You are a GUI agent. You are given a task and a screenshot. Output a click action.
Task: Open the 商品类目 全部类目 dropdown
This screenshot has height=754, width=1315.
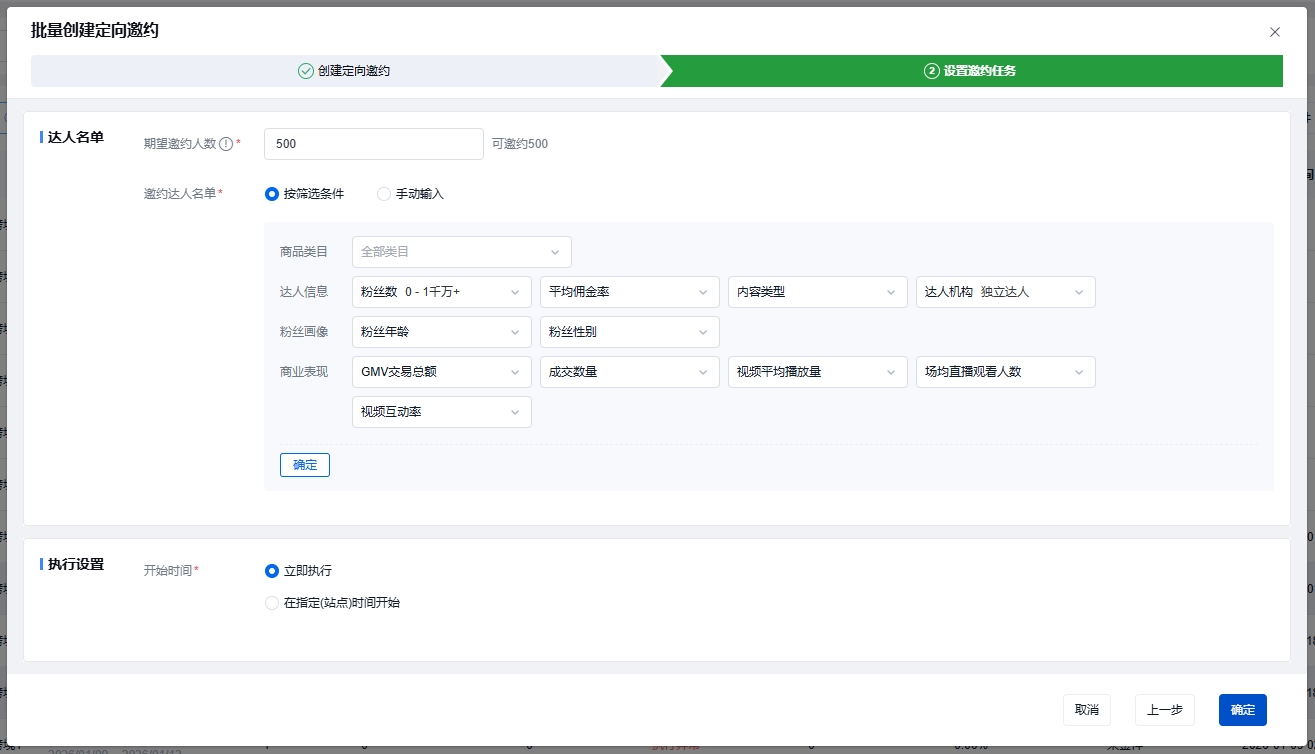pyautogui.click(x=461, y=252)
